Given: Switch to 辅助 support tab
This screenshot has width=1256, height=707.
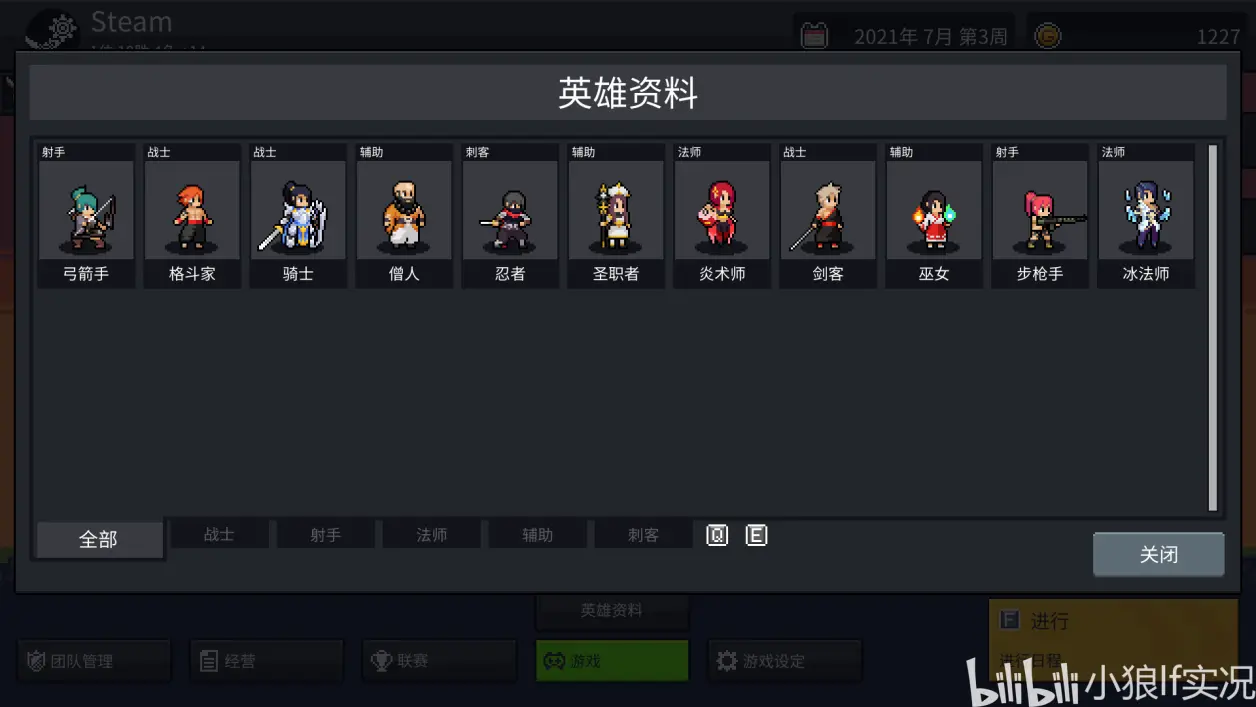Looking at the screenshot, I should pyautogui.click(x=537, y=535).
